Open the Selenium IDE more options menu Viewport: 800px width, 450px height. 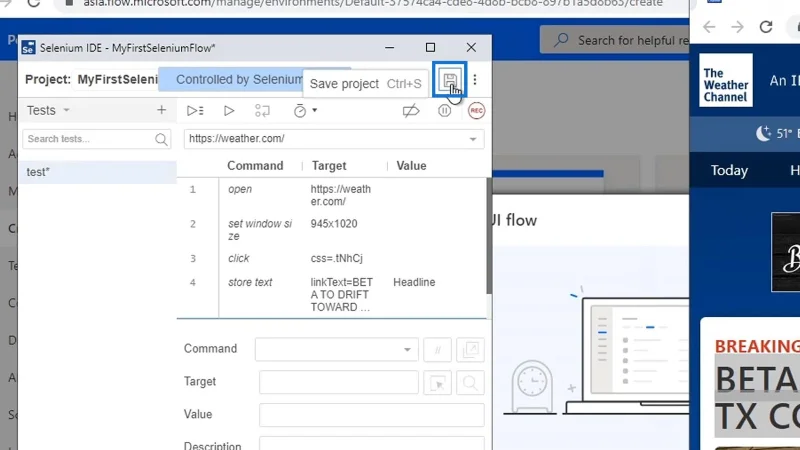click(x=475, y=80)
